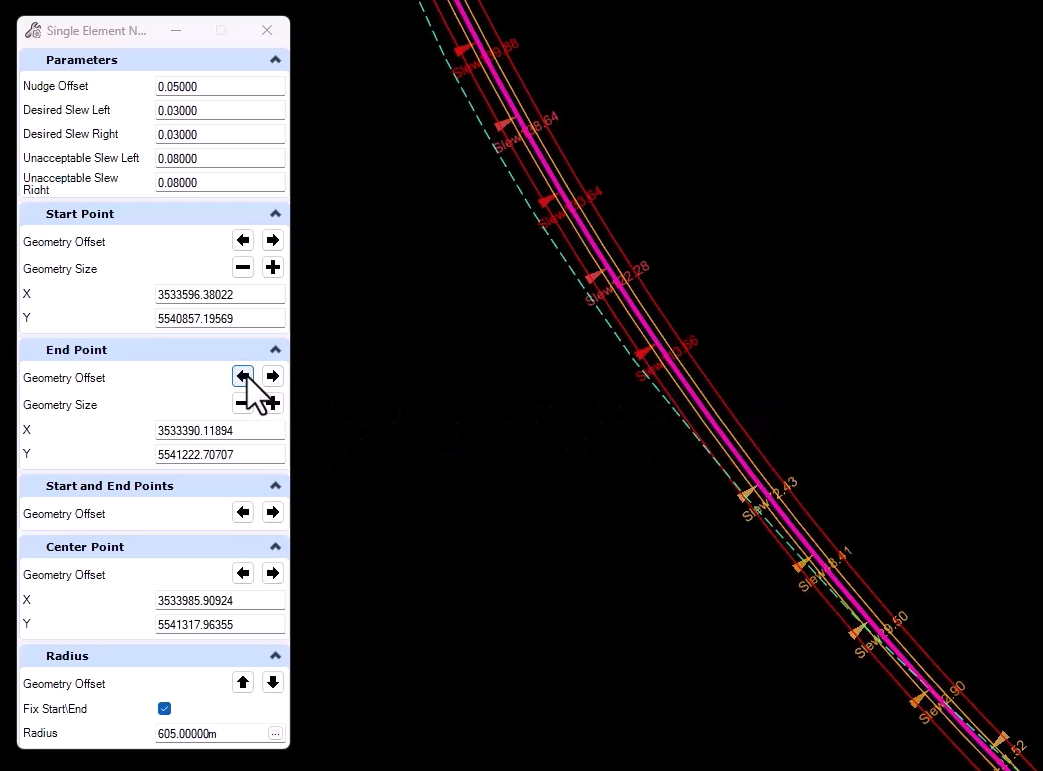1043x771 pixels.
Task: Increase End Point geometry size with plus
Action: (x=272, y=403)
